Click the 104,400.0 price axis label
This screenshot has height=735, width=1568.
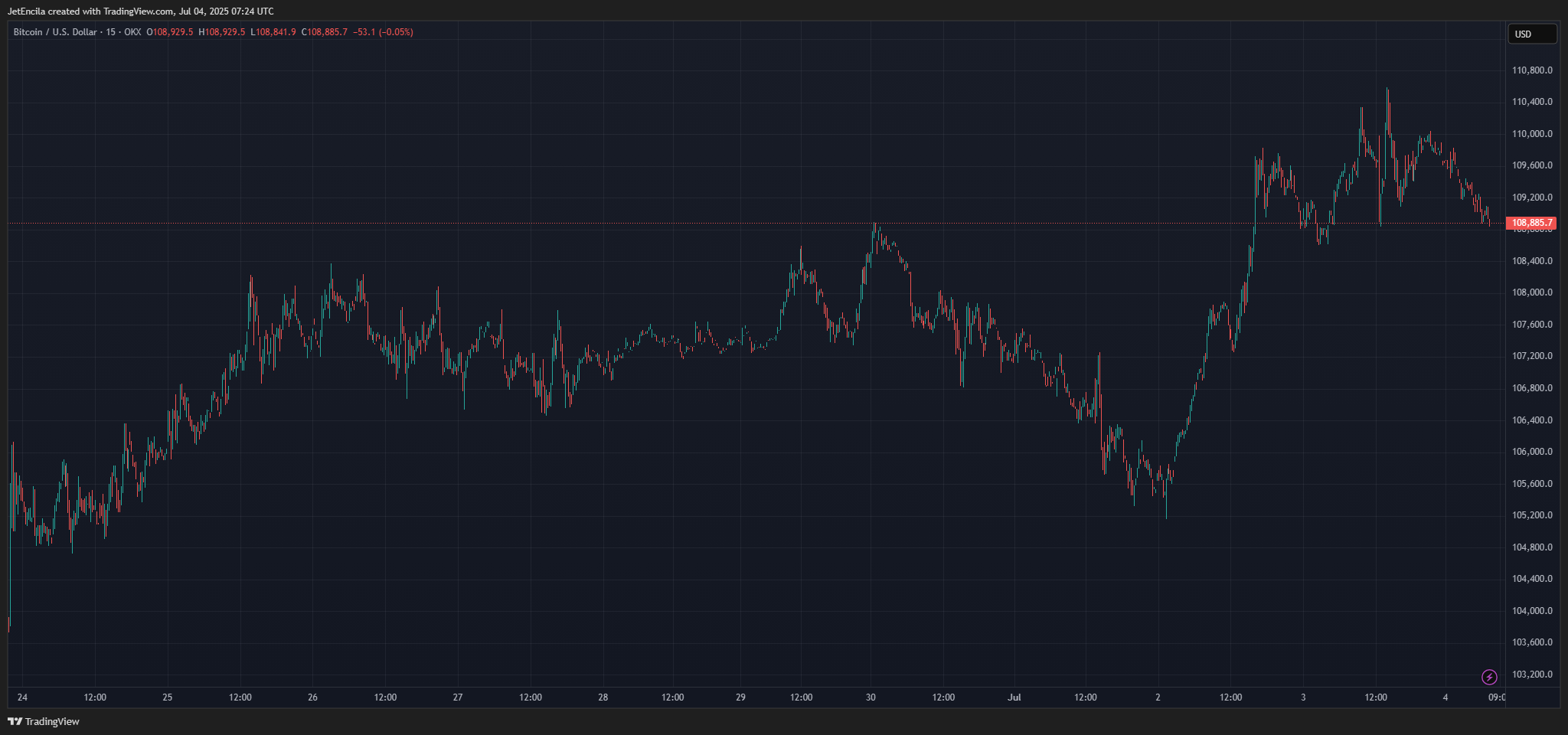point(1532,579)
